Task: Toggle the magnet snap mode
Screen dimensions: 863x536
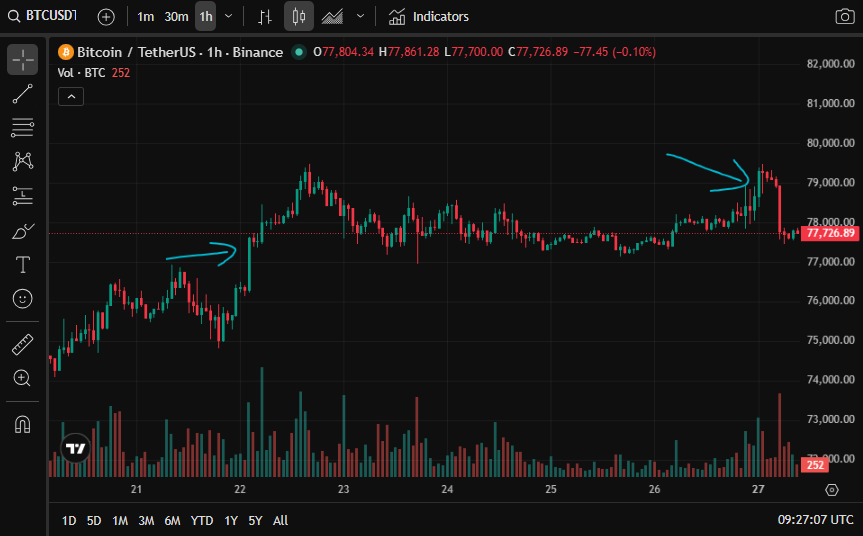Action: point(23,424)
